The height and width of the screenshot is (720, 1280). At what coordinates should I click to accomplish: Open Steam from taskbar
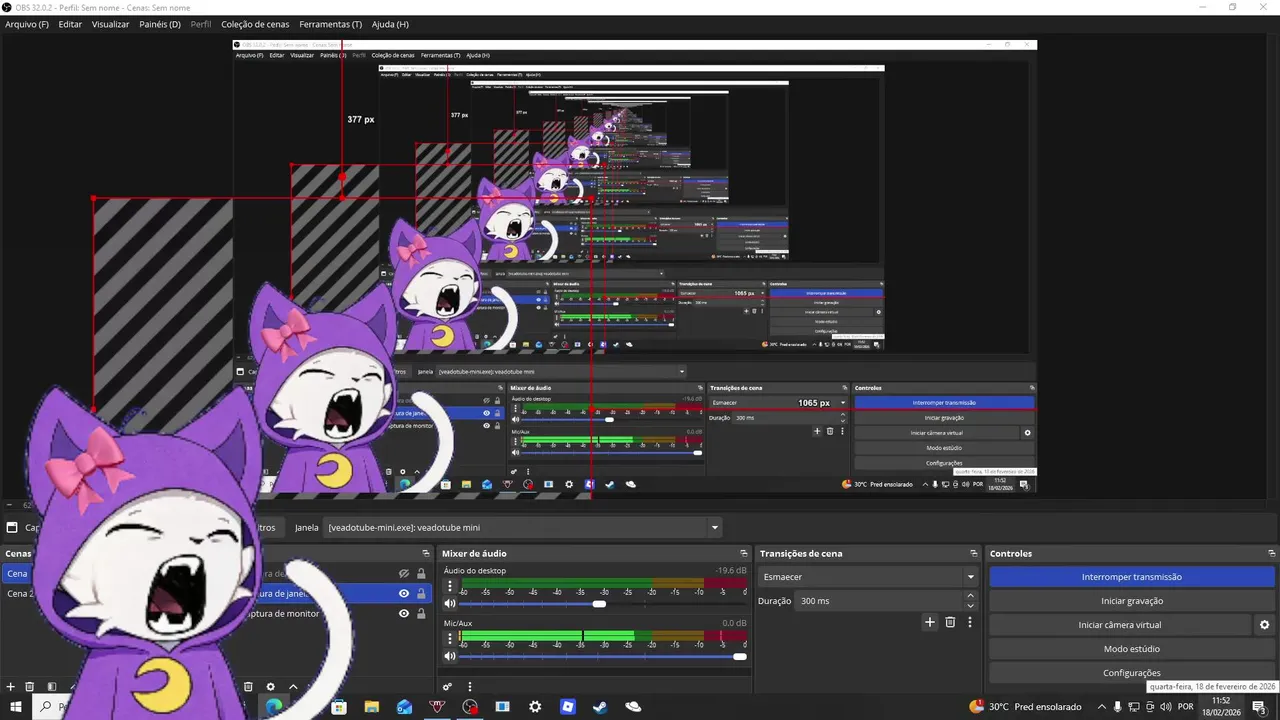600,707
